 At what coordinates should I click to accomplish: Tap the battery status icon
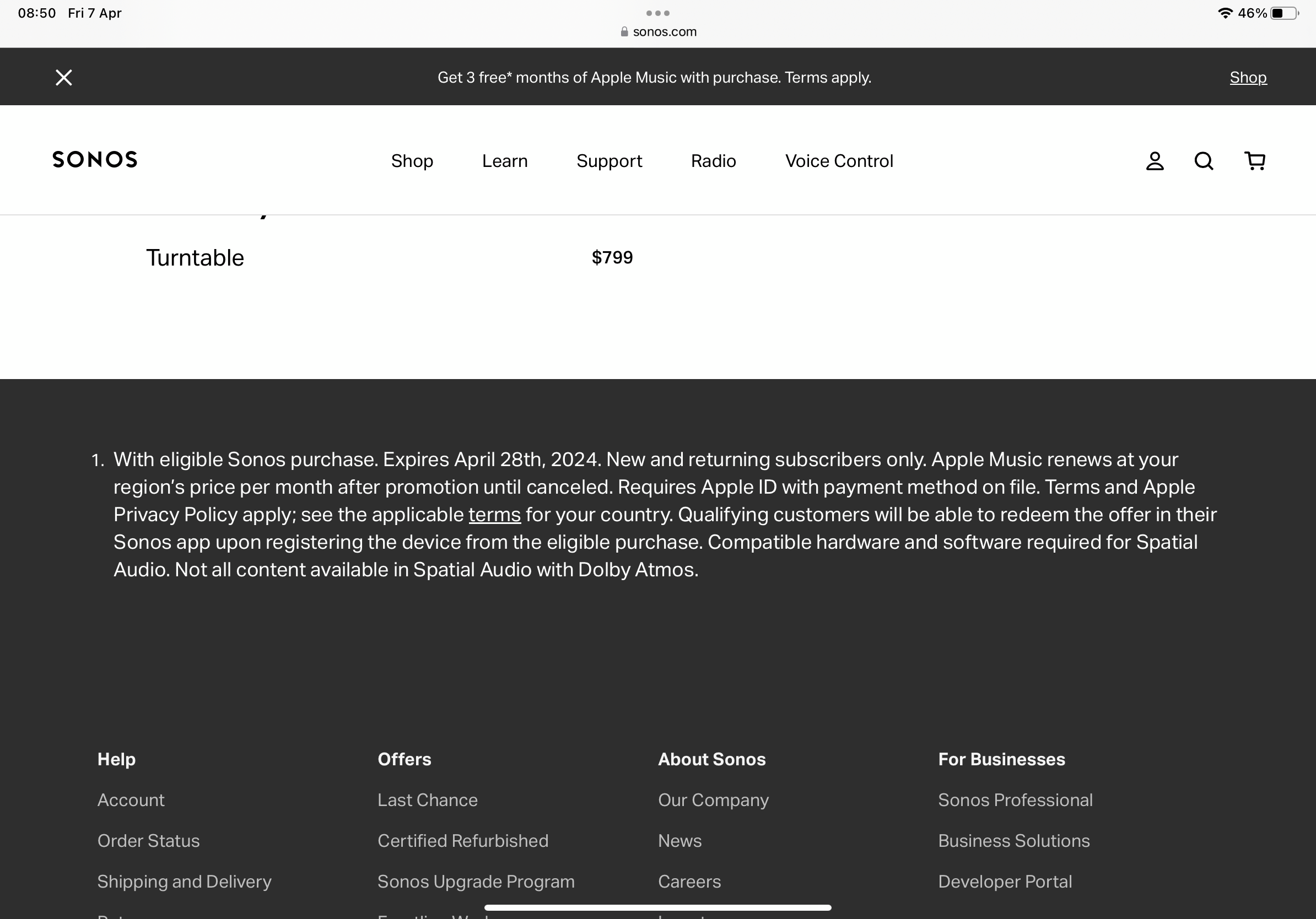click(1285, 13)
